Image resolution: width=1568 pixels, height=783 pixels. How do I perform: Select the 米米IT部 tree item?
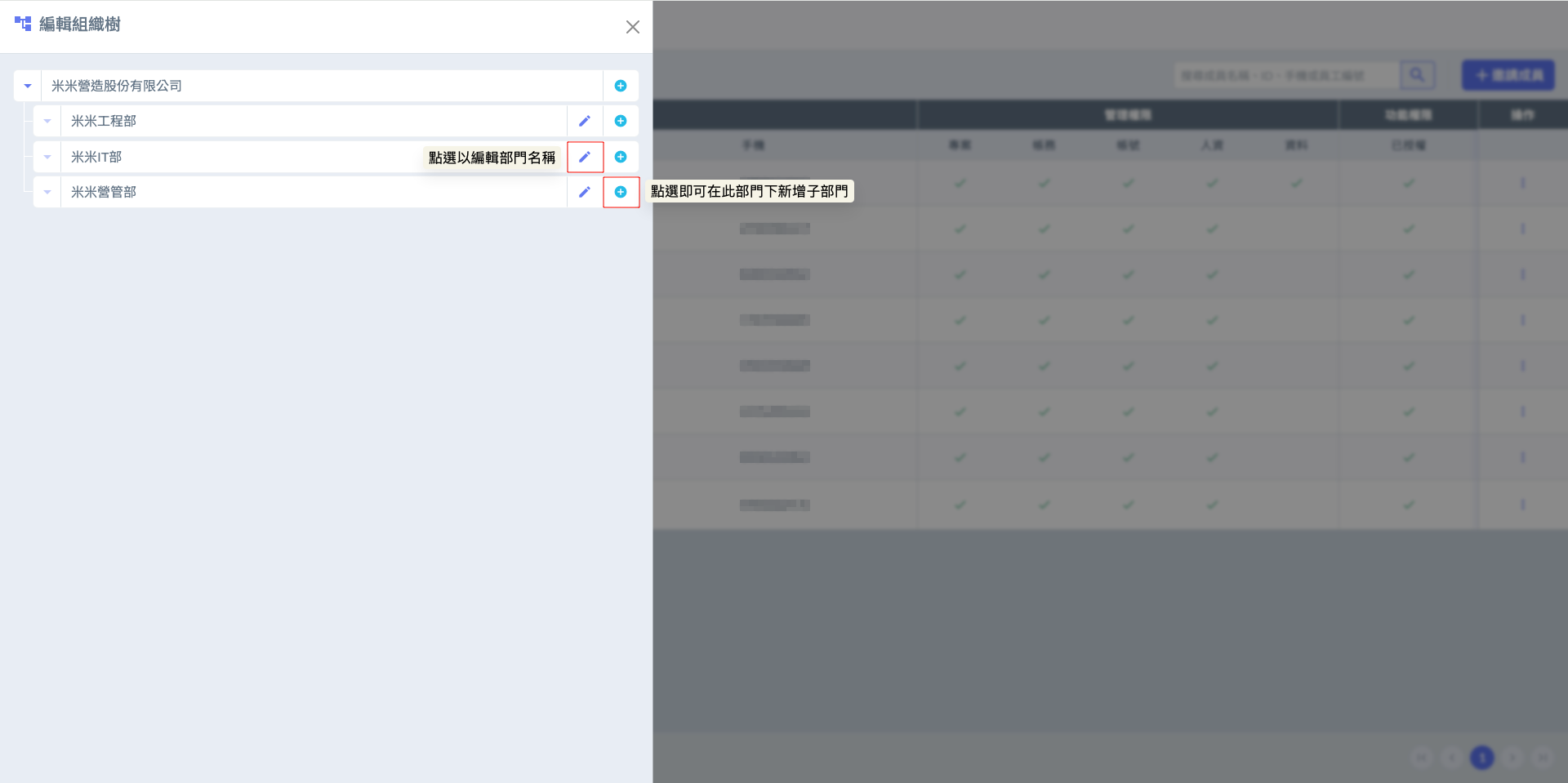(96, 157)
